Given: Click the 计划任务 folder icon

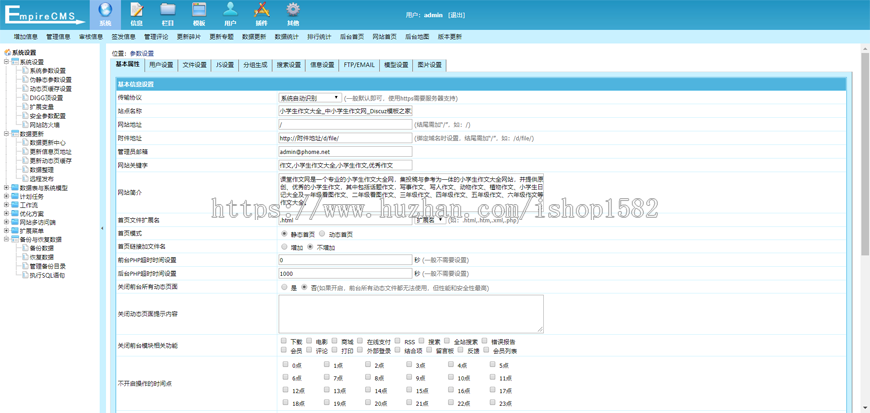Looking at the screenshot, I should point(15,197).
